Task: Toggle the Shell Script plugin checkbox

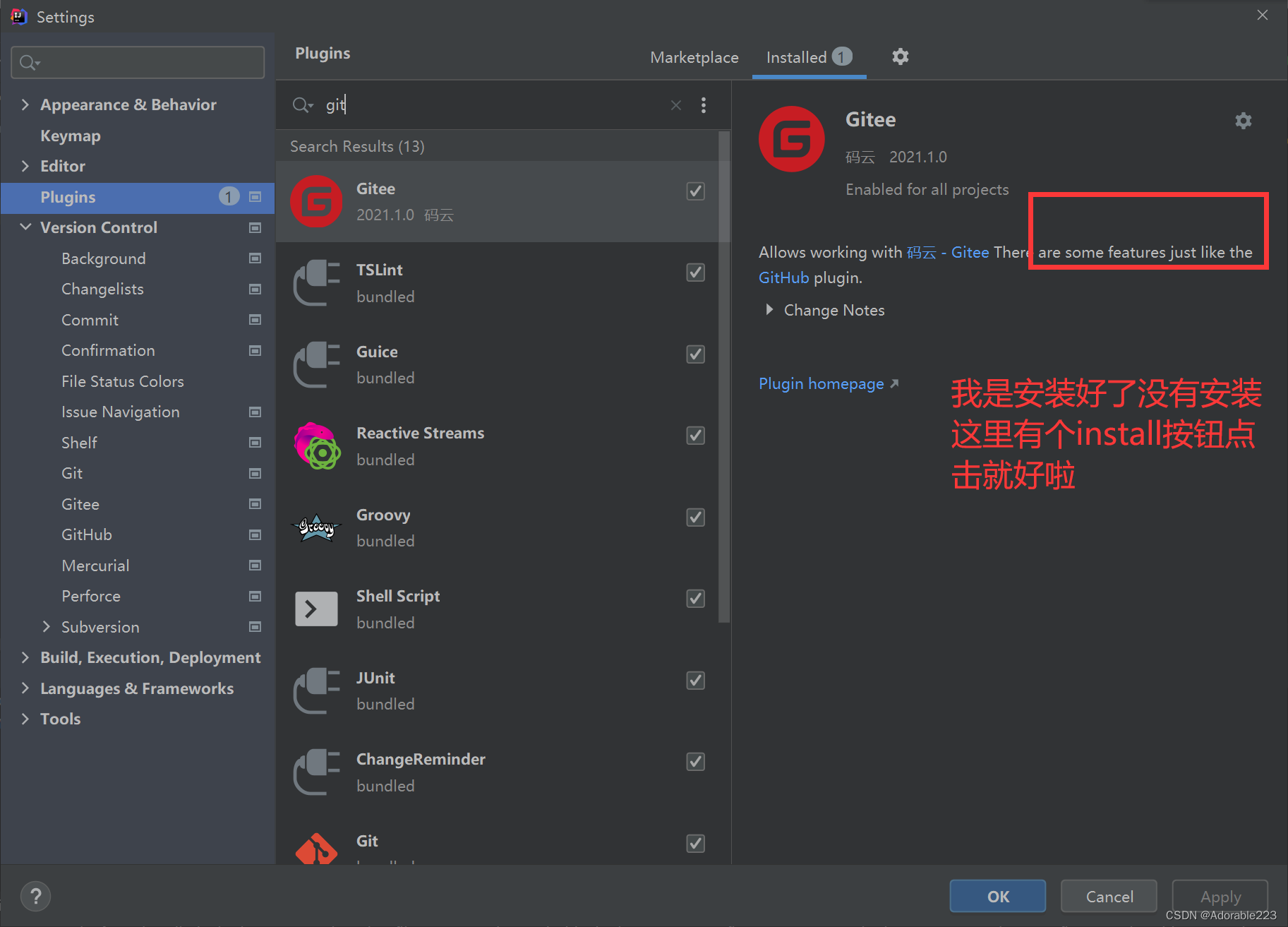Action: 695,598
